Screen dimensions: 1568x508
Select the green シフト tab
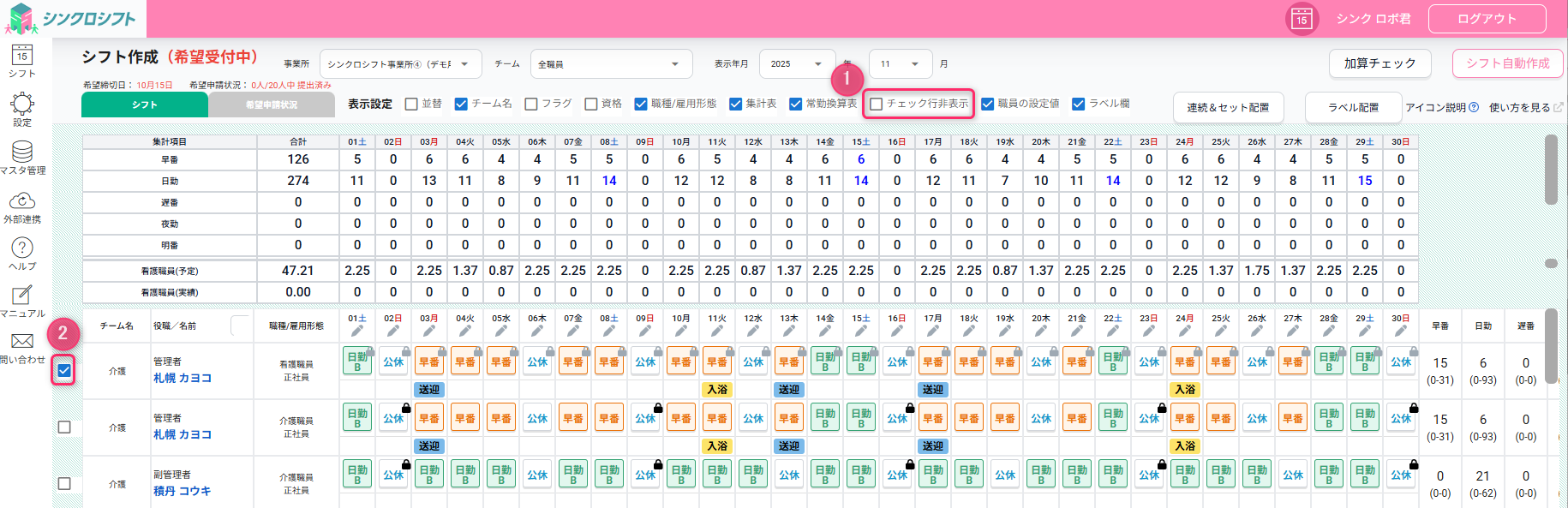coord(145,105)
